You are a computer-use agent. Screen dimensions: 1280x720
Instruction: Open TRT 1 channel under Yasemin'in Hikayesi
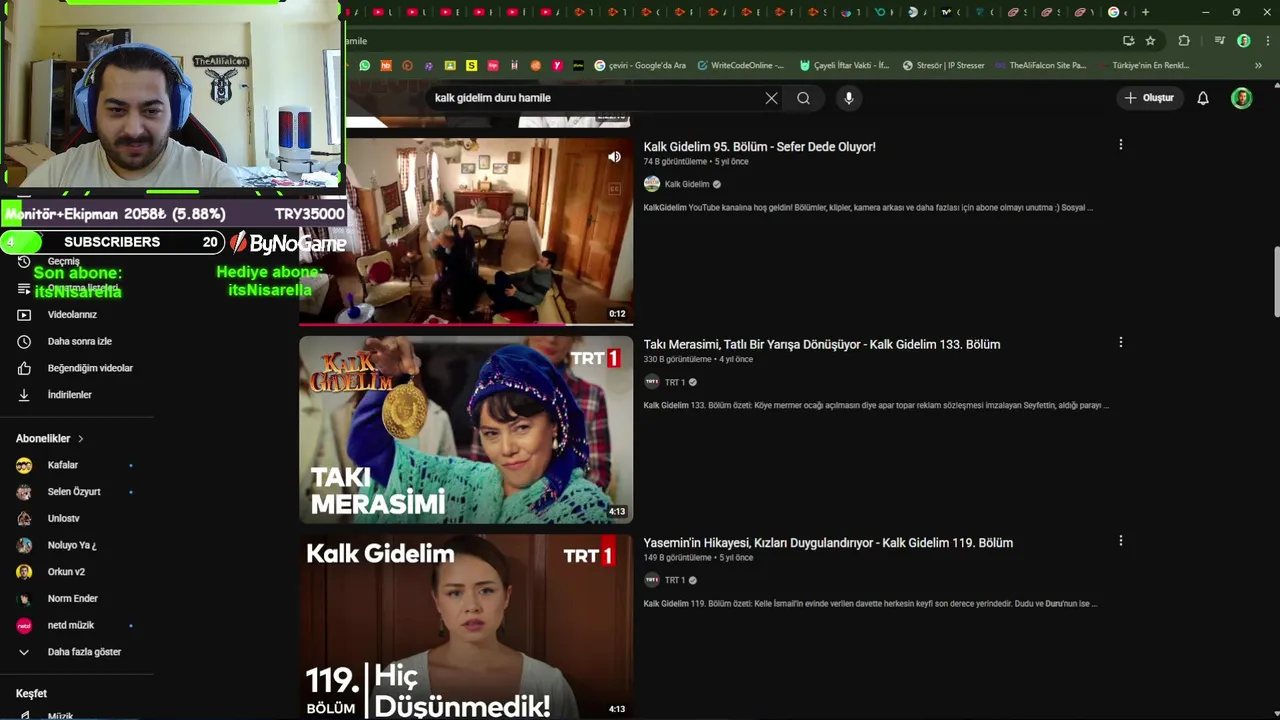[675, 580]
